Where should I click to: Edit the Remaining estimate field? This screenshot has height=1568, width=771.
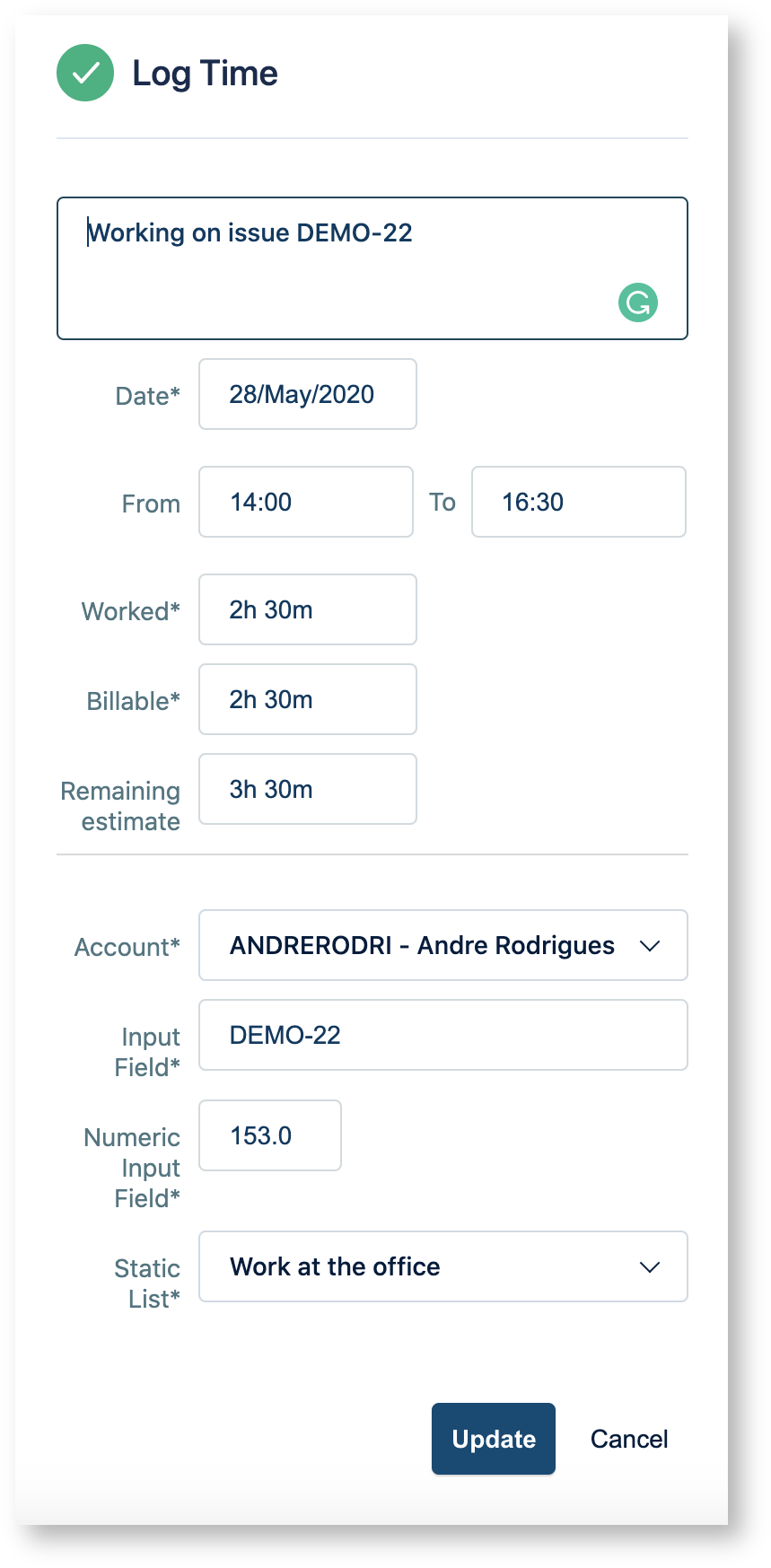307,790
